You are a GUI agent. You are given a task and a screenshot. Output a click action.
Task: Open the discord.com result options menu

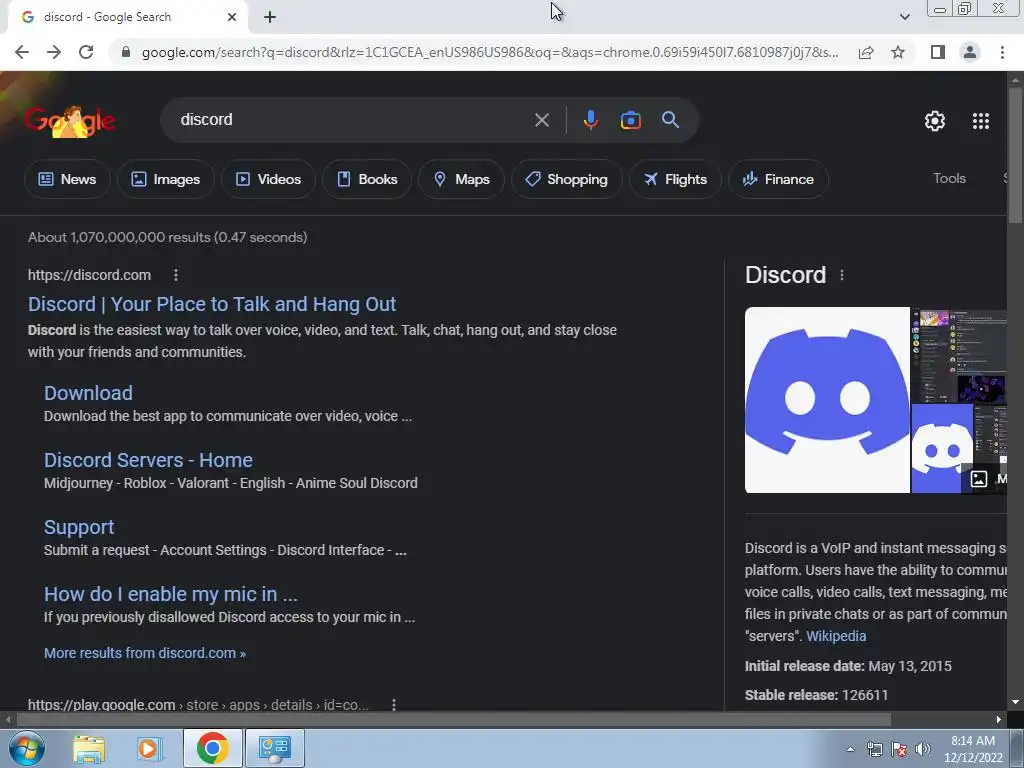click(176, 275)
